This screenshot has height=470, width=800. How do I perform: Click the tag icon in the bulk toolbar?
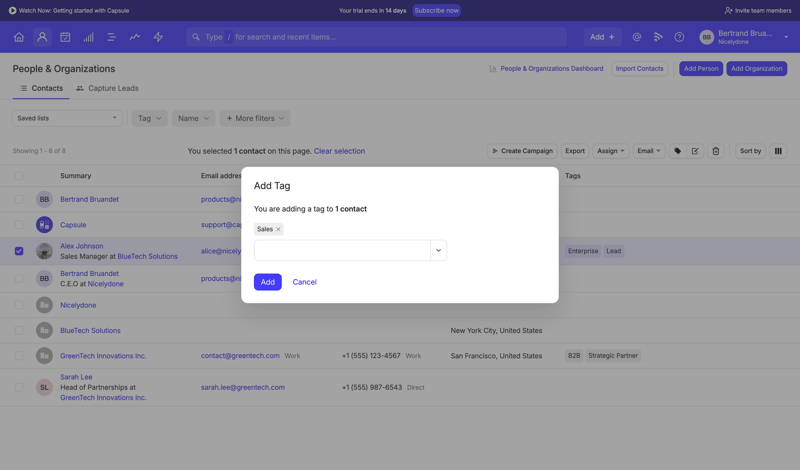point(678,151)
